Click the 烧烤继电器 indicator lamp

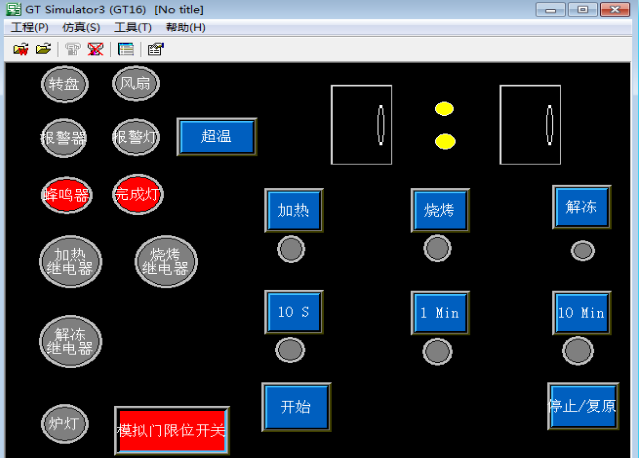(x=166, y=262)
